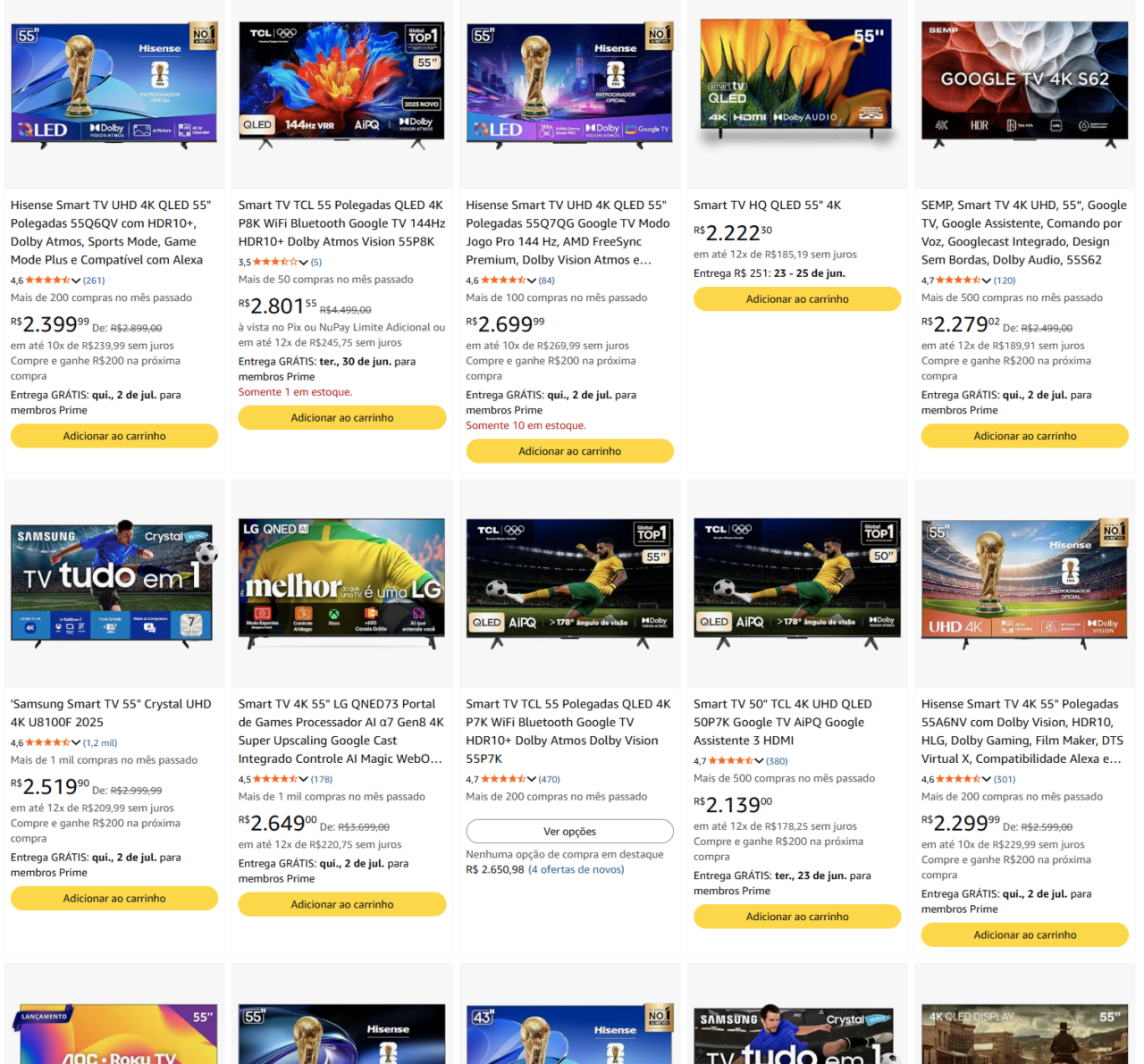The image size is (1144, 1064).
Task: Add SEMP 55S62 TV to cart
Action: pos(1025,436)
